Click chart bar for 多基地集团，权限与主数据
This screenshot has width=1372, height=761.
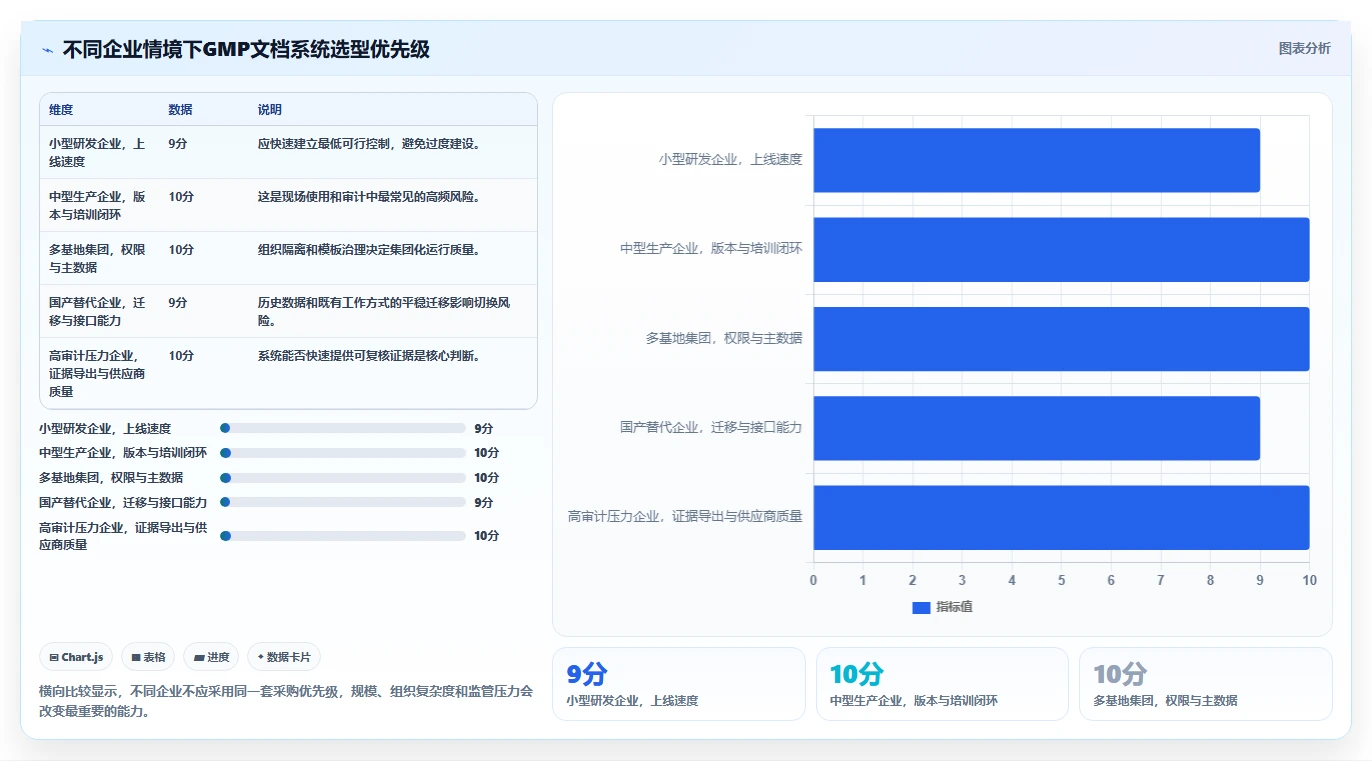[1061, 339]
